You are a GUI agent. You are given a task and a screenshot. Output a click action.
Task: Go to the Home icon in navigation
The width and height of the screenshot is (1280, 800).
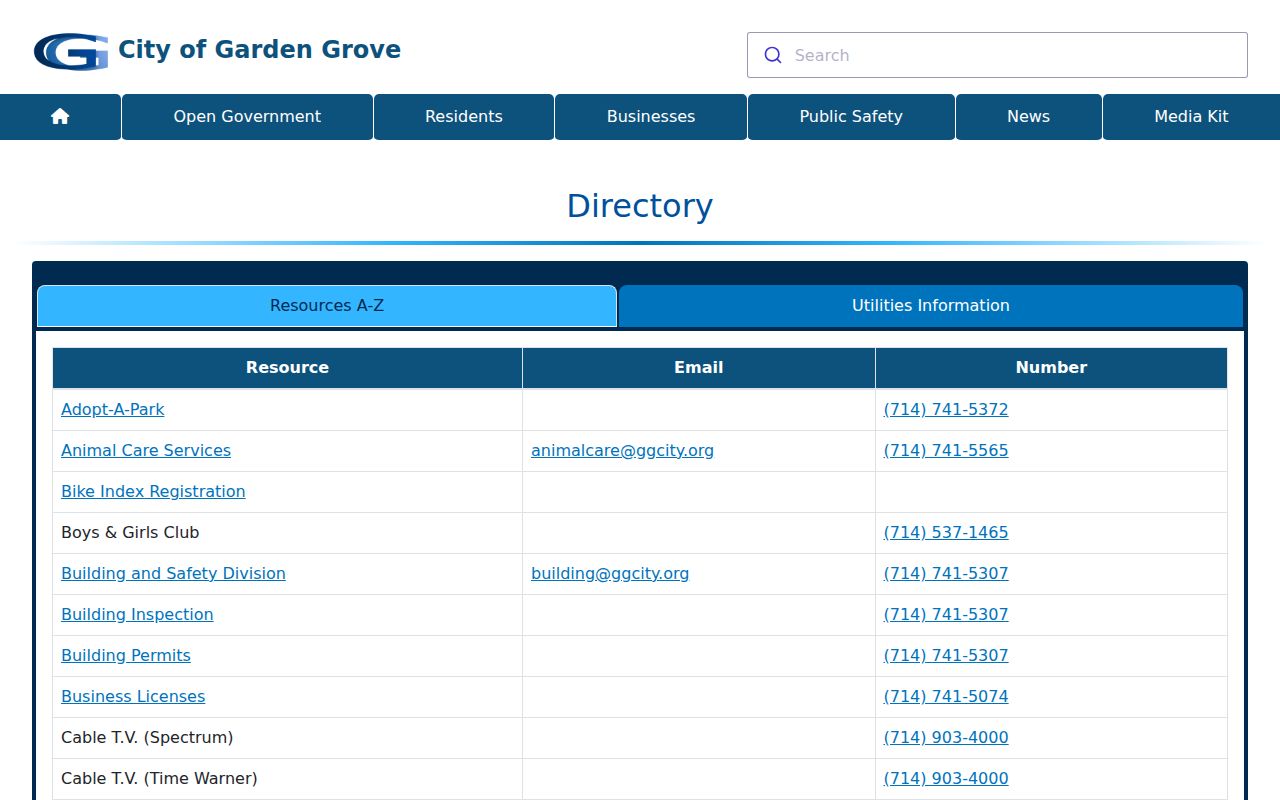click(x=60, y=117)
